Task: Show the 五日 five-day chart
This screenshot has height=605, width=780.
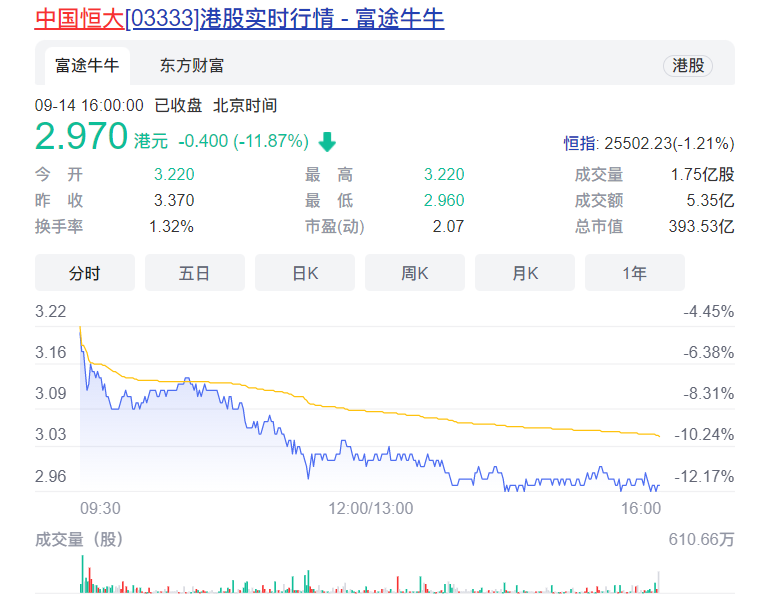Action: click(x=195, y=272)
